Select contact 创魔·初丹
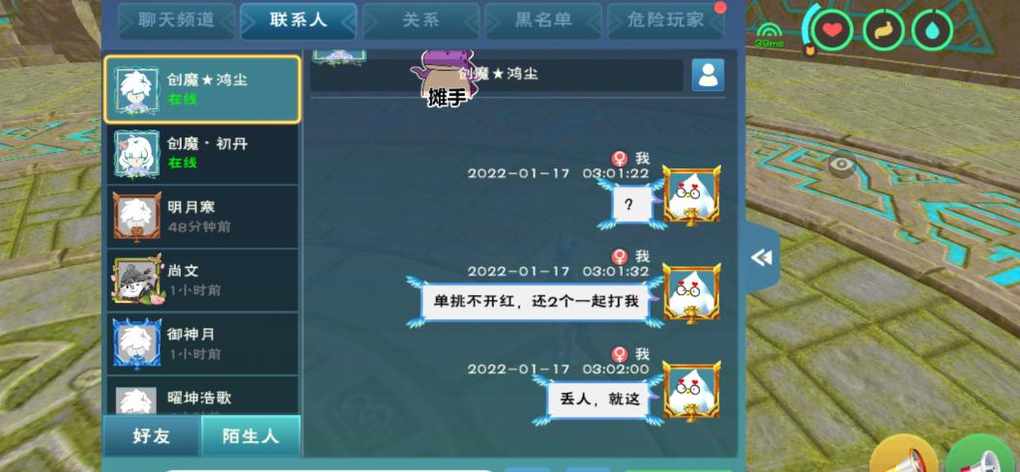 pyautogui.click(x=202, y=154)
